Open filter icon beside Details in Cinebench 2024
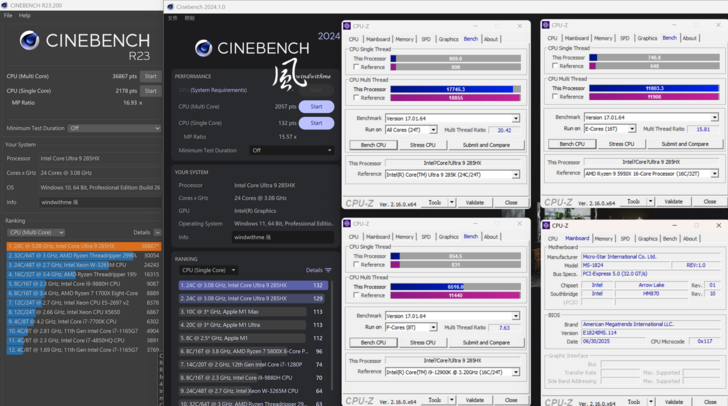The height and width of the screenshot is (406, 728). click(x=327, y=270)
